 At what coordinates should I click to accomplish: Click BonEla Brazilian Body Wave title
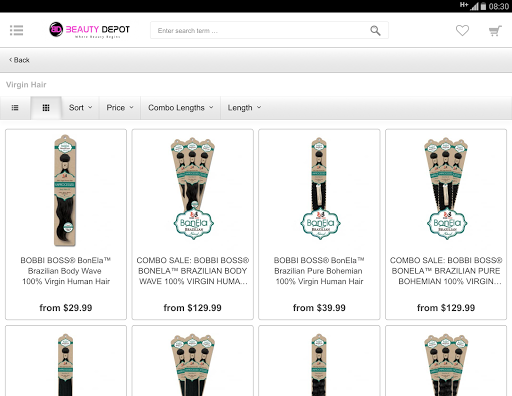coord(66,271)
